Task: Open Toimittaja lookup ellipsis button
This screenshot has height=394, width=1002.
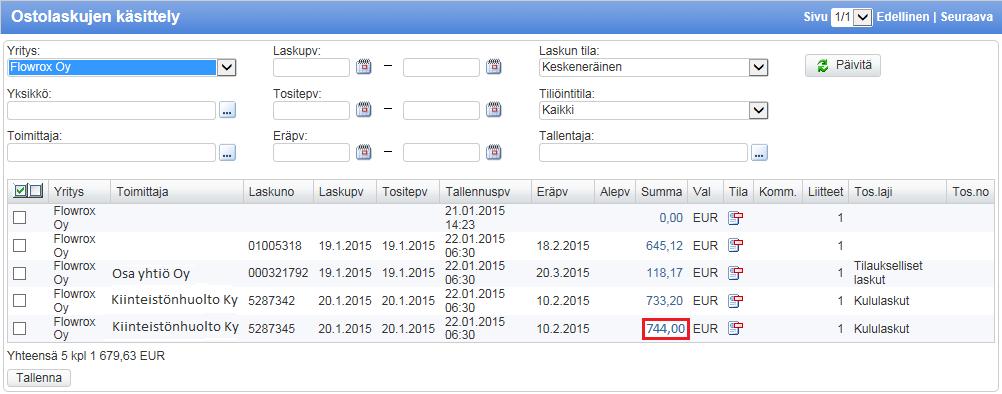Action: pos(228,153)
